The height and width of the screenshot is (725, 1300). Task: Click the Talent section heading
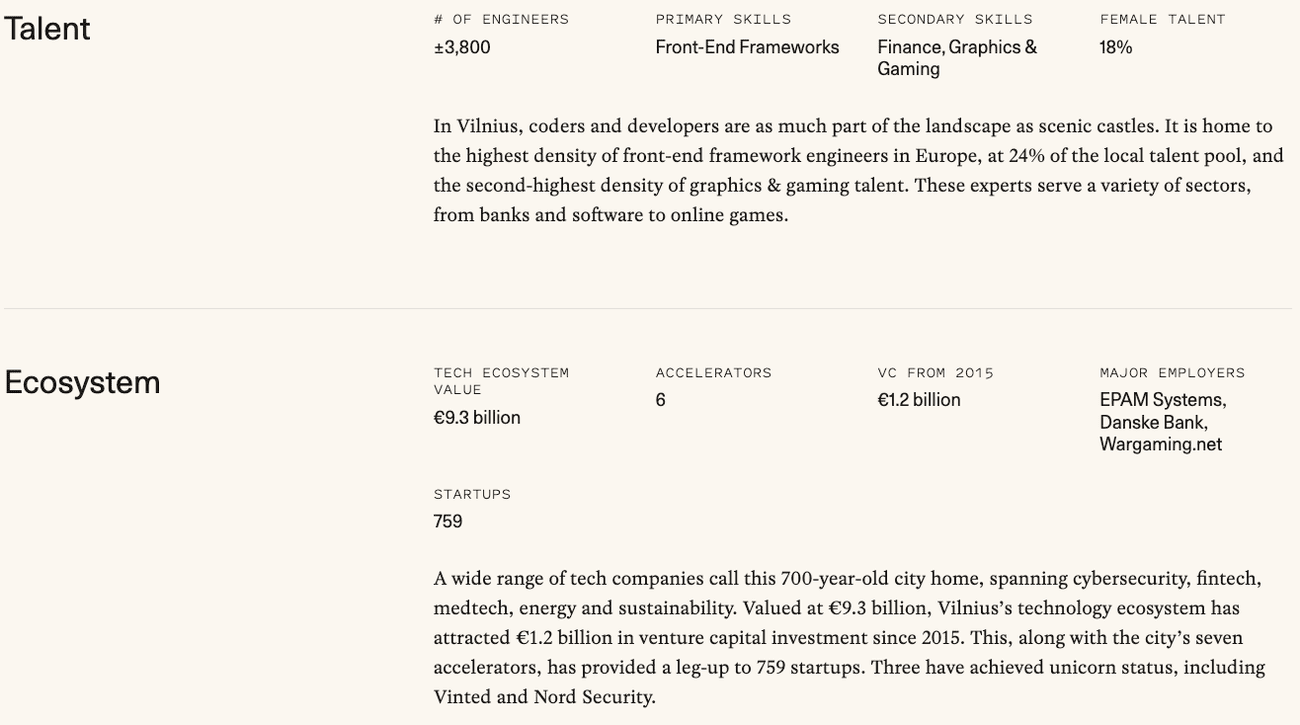(47, 29)
